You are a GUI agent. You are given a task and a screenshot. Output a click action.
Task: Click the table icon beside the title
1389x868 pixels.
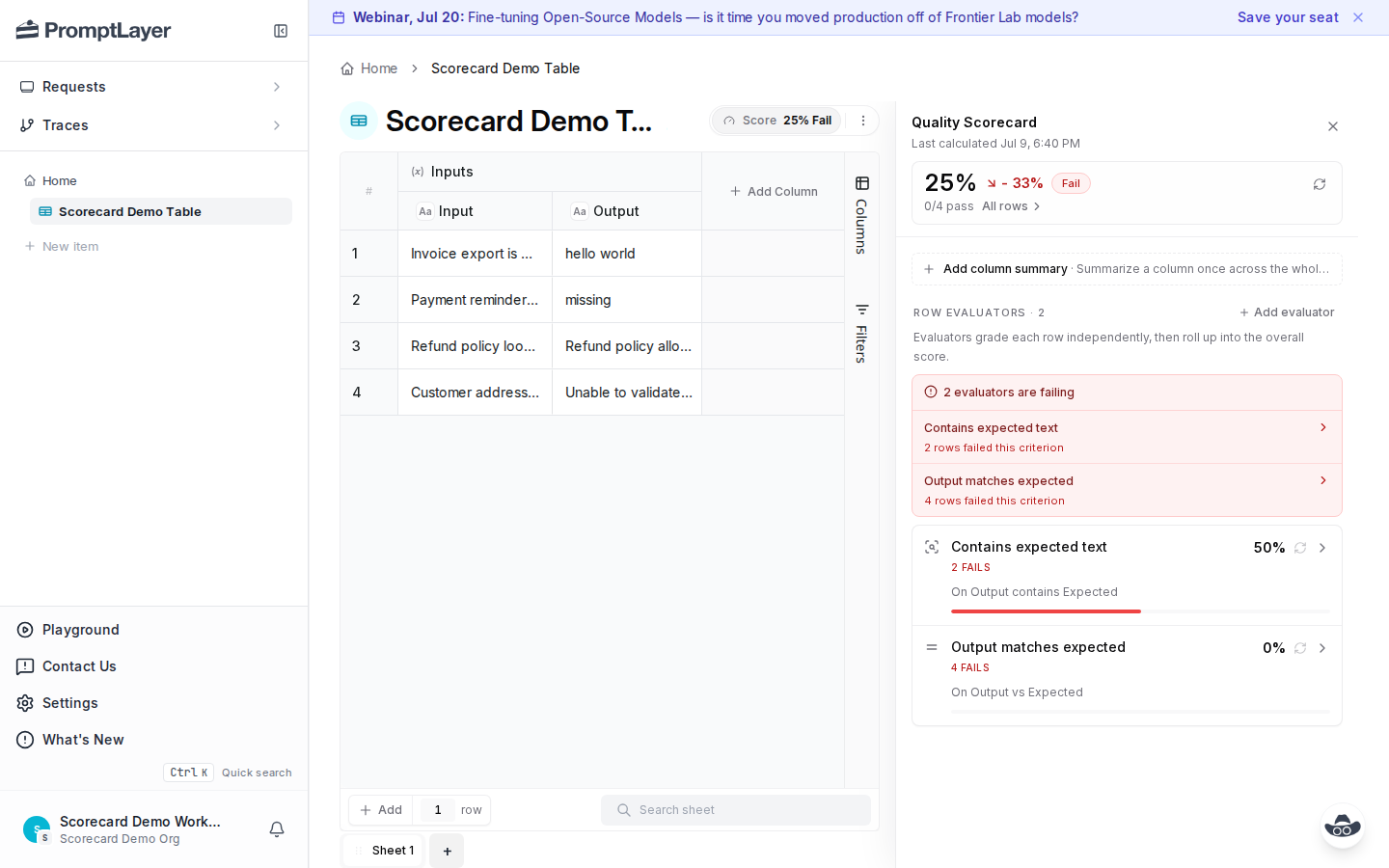coord(359,121)
